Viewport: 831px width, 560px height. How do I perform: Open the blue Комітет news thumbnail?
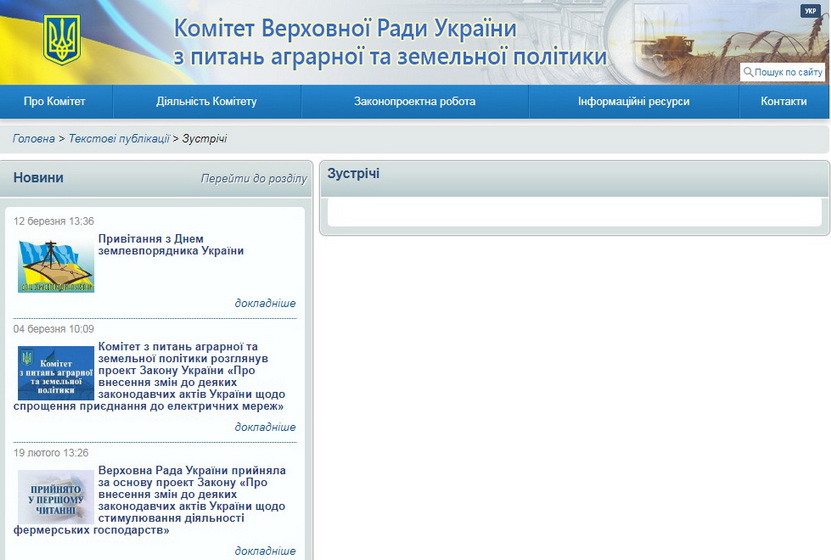56,373
